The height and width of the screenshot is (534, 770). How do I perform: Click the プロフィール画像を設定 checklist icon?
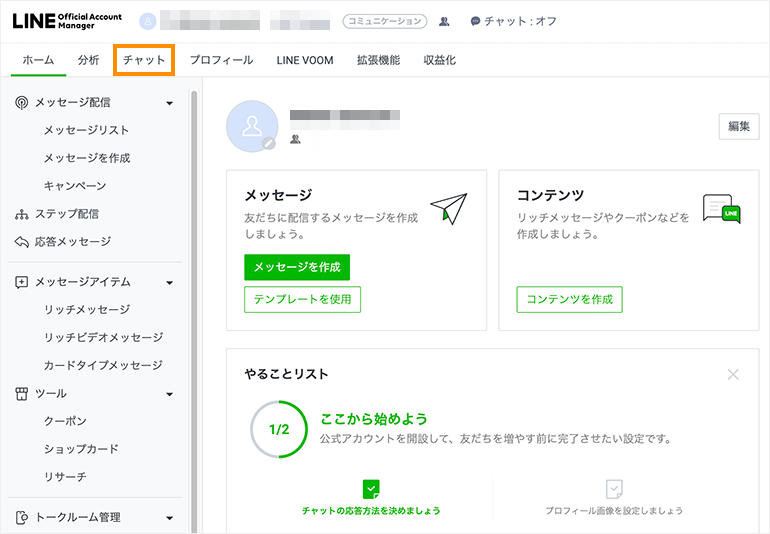coord(614,489)
